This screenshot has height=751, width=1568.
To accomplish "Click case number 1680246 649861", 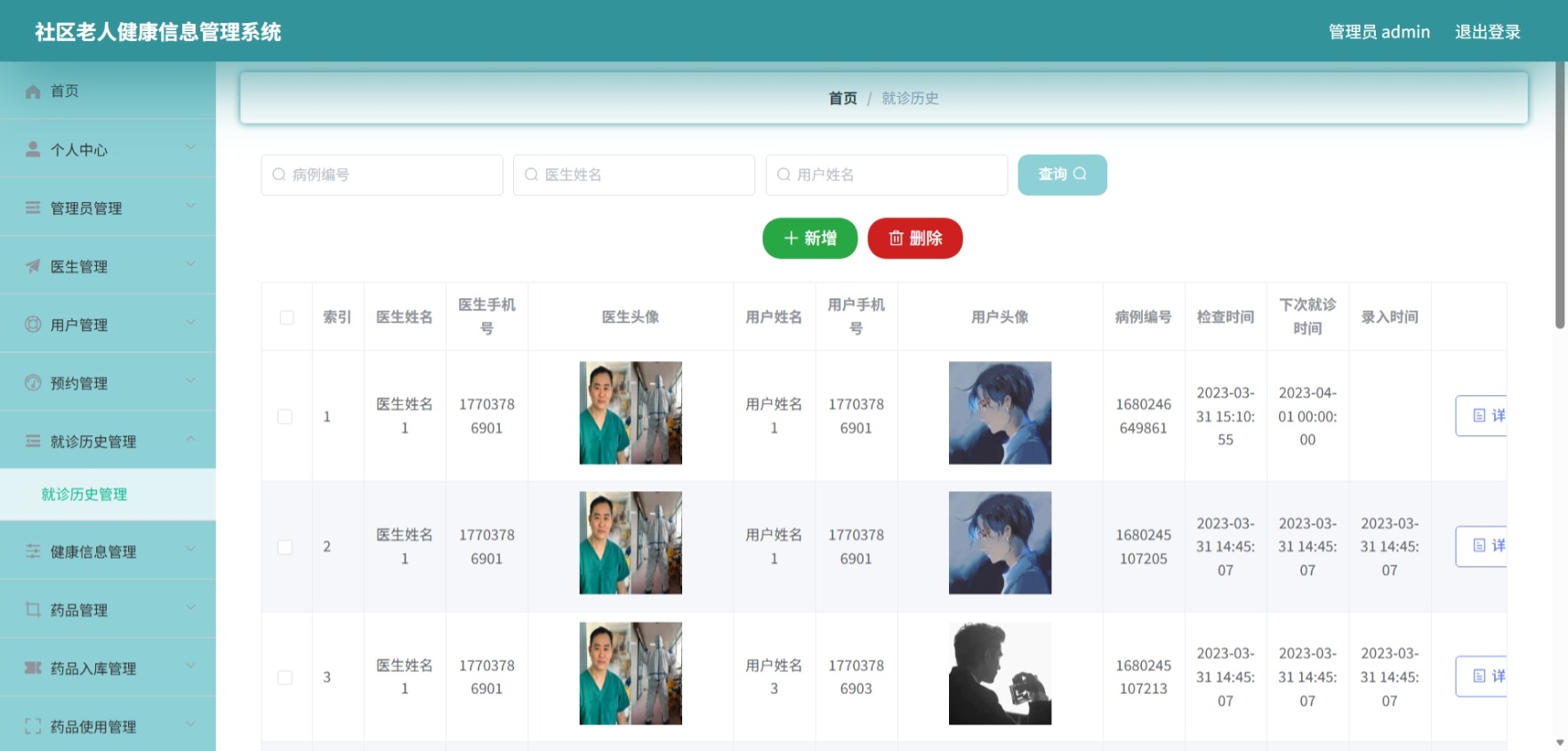I will pos(1143,416).
